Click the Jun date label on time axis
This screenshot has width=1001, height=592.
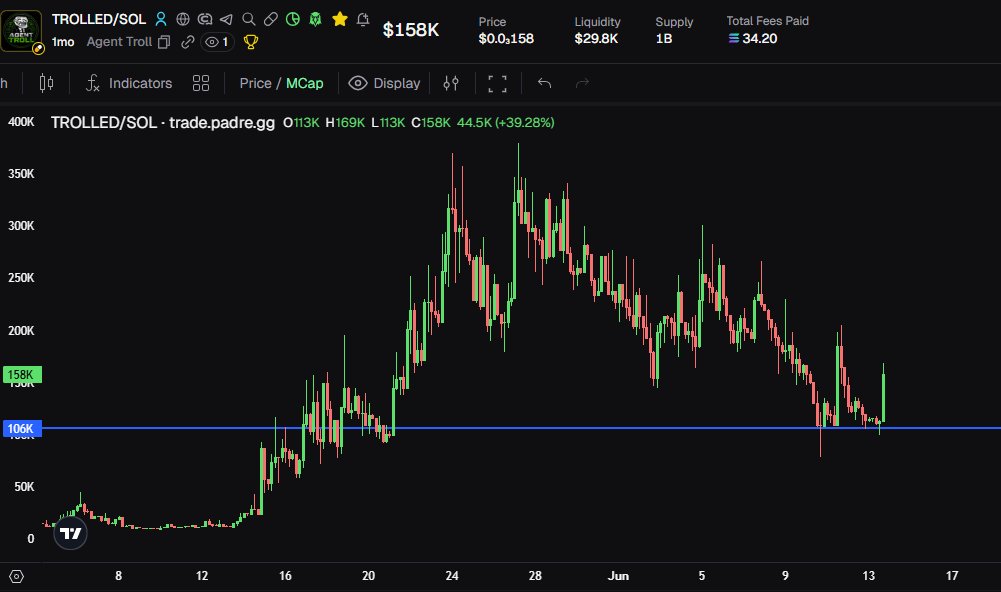click(x=618, y=575)
